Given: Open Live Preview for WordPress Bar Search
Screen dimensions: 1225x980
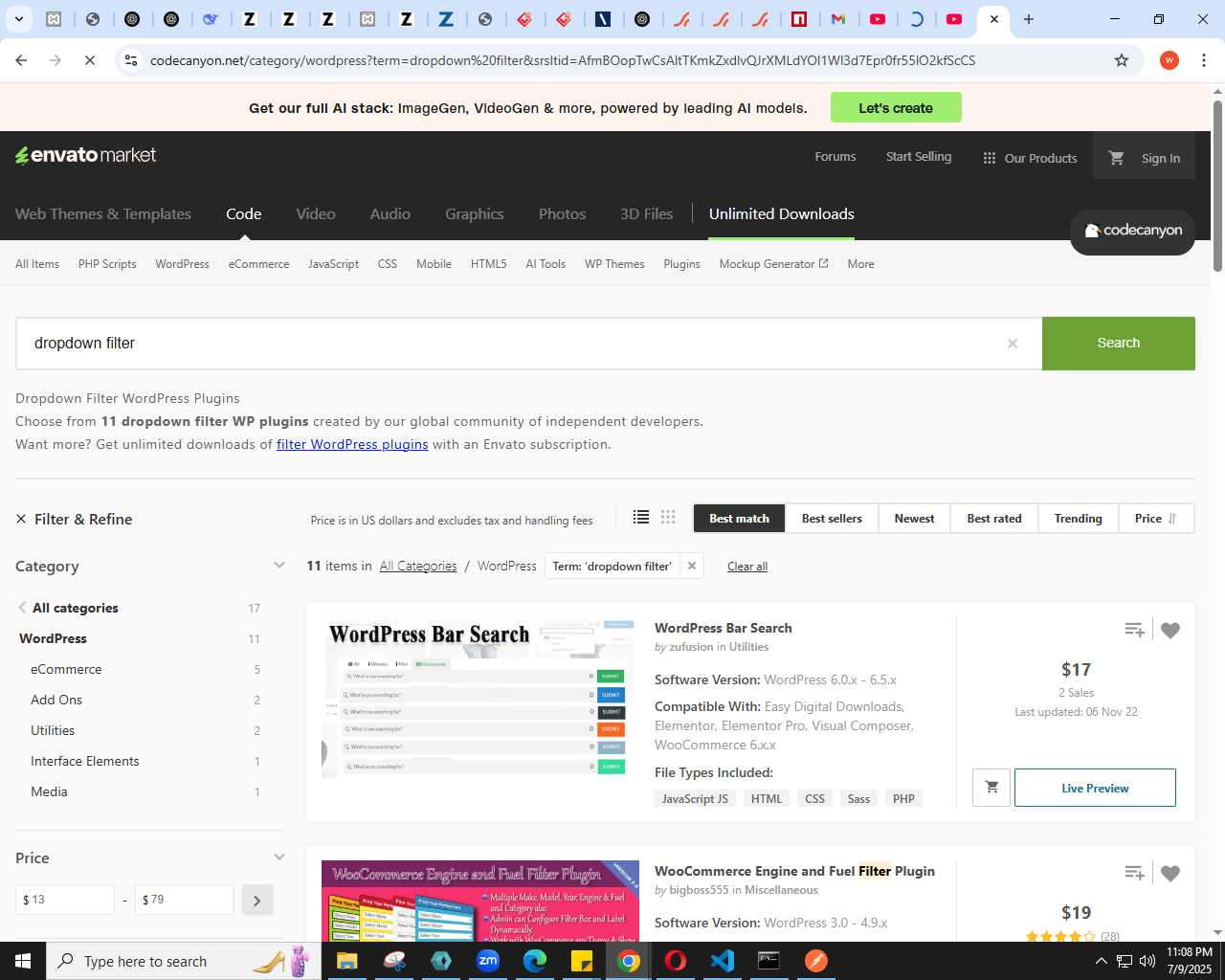Looking at the screenshot, I should 1095,788.
